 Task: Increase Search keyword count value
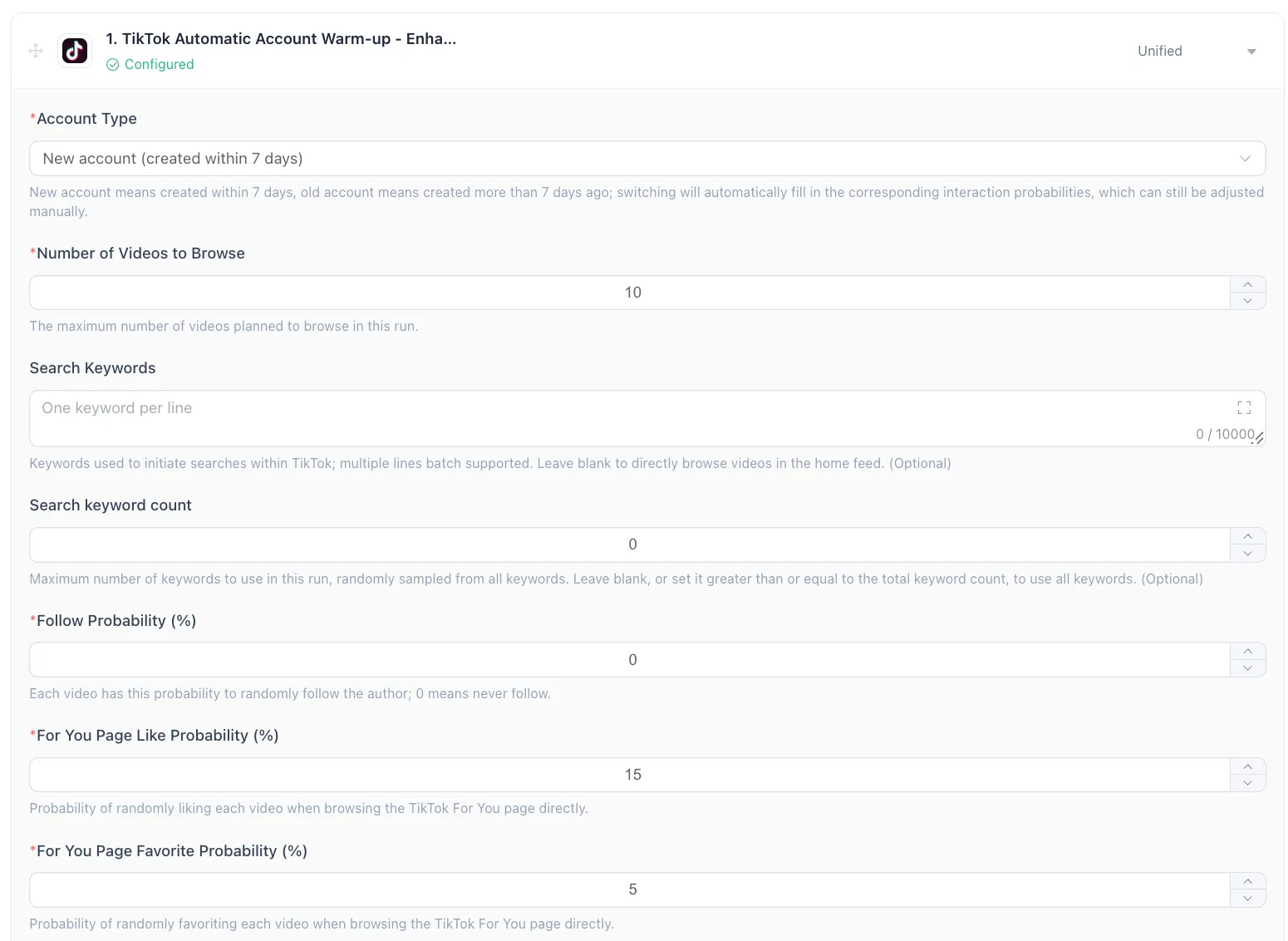click(1247, 536)
